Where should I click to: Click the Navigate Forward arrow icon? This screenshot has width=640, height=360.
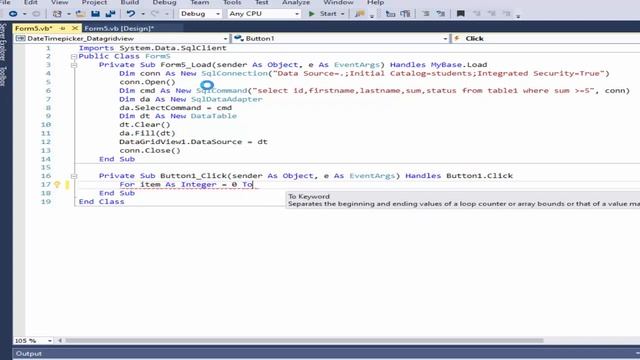[36, 14]
